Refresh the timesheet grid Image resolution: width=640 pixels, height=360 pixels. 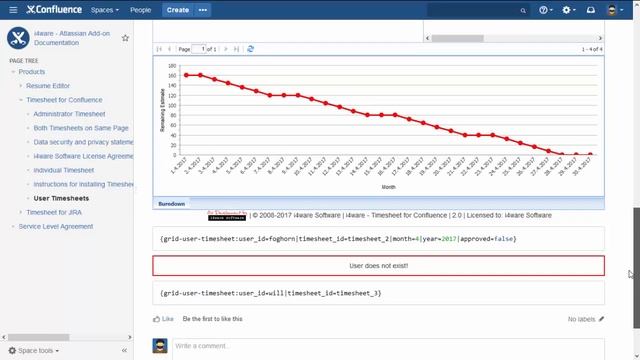pos(251,49)
